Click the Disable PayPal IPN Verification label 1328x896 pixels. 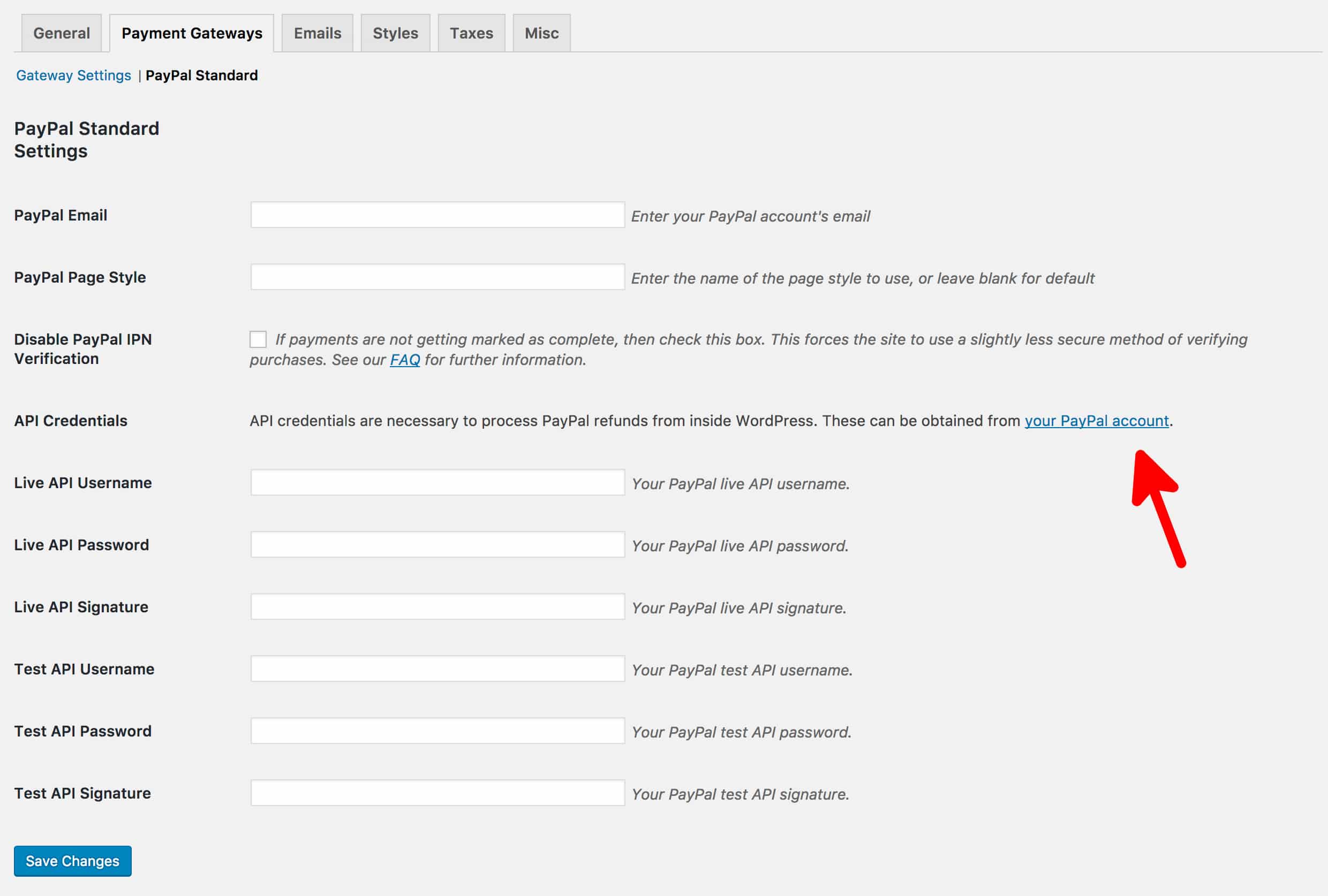click(x=83, y=349)
